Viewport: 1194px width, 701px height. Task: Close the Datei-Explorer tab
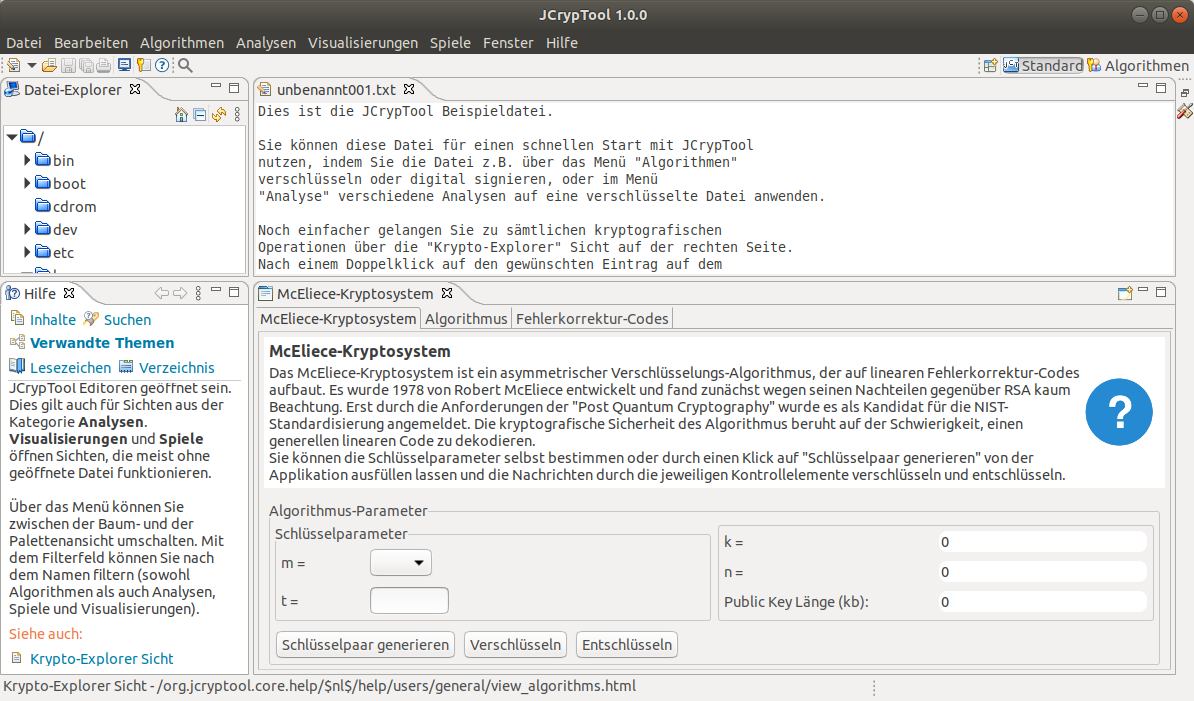[135, 89]
